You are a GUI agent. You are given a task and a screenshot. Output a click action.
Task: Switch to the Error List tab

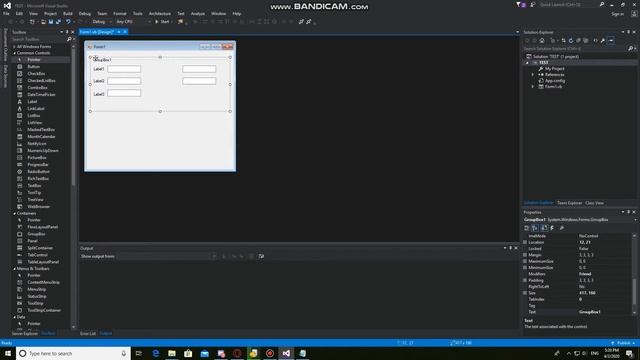[x=88, y=333]
